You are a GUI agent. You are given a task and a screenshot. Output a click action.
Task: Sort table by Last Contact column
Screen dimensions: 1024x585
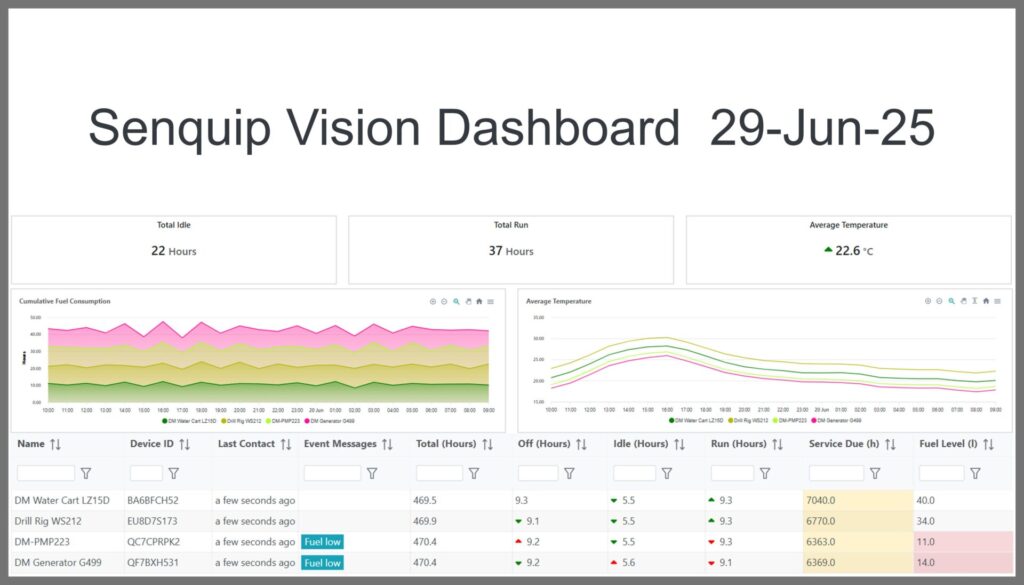tap(286, 445)
